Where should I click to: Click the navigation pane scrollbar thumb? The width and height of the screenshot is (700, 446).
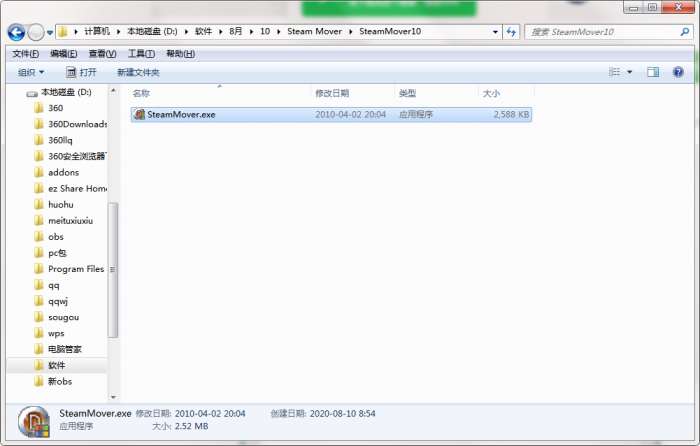[x=113, y=270]
